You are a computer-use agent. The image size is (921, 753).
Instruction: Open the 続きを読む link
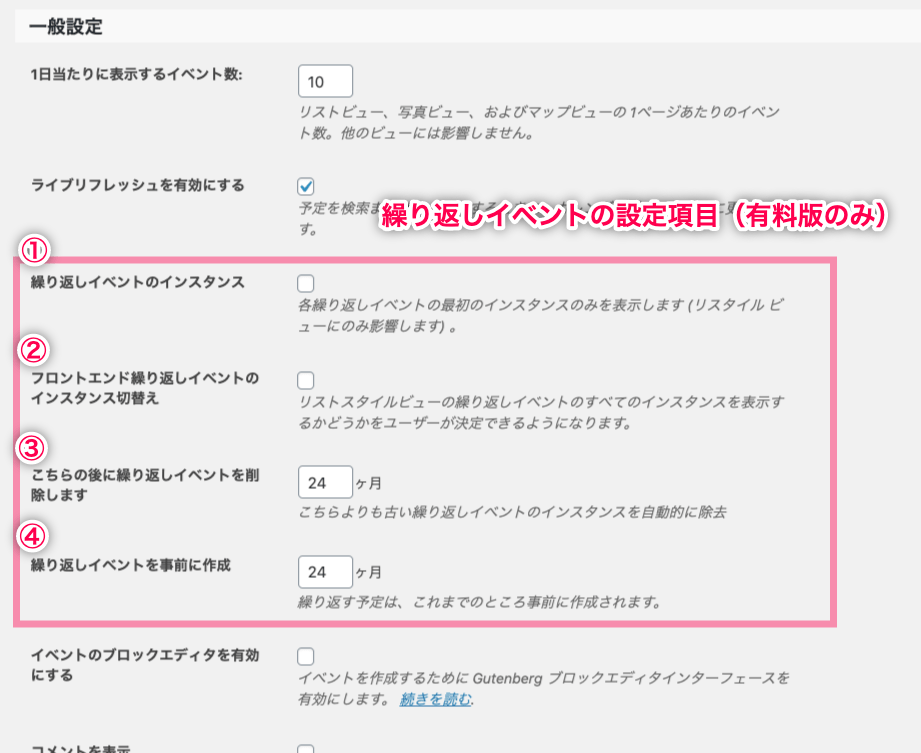[435, 700]
